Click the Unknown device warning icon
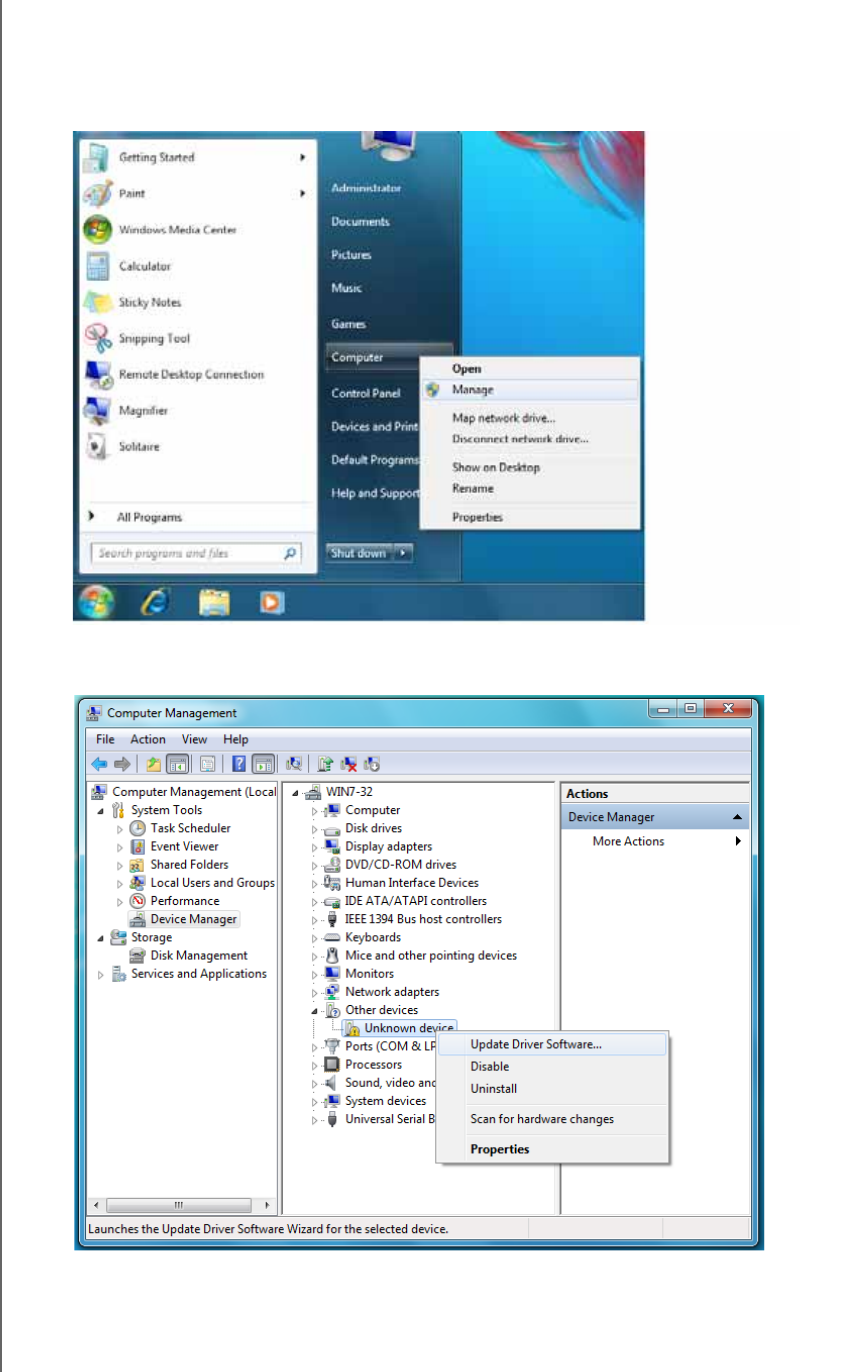This screenshot has width=849, height=1372. tap(352, 1028)
